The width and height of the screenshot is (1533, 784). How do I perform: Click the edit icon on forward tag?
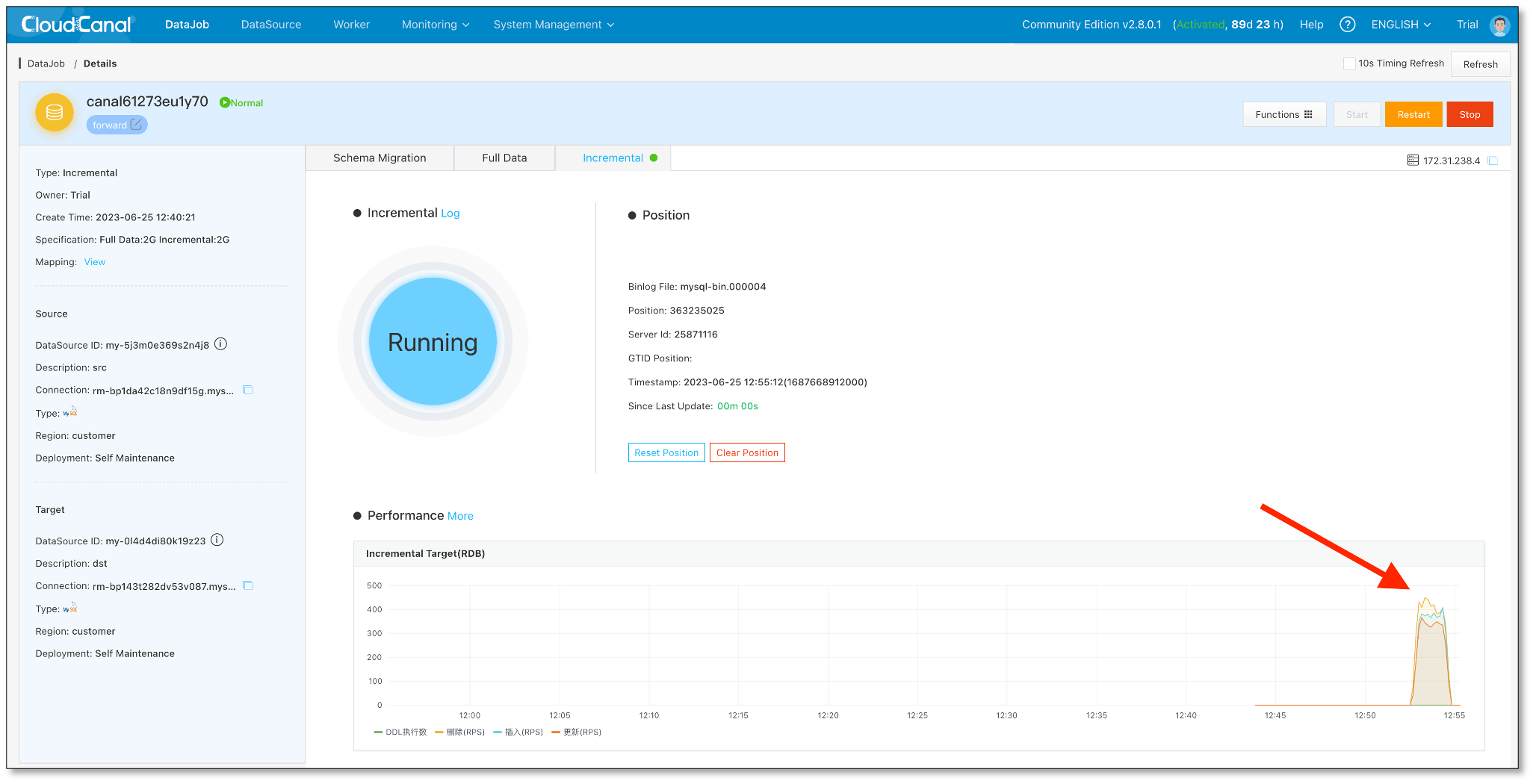click(x=136, y=125)
